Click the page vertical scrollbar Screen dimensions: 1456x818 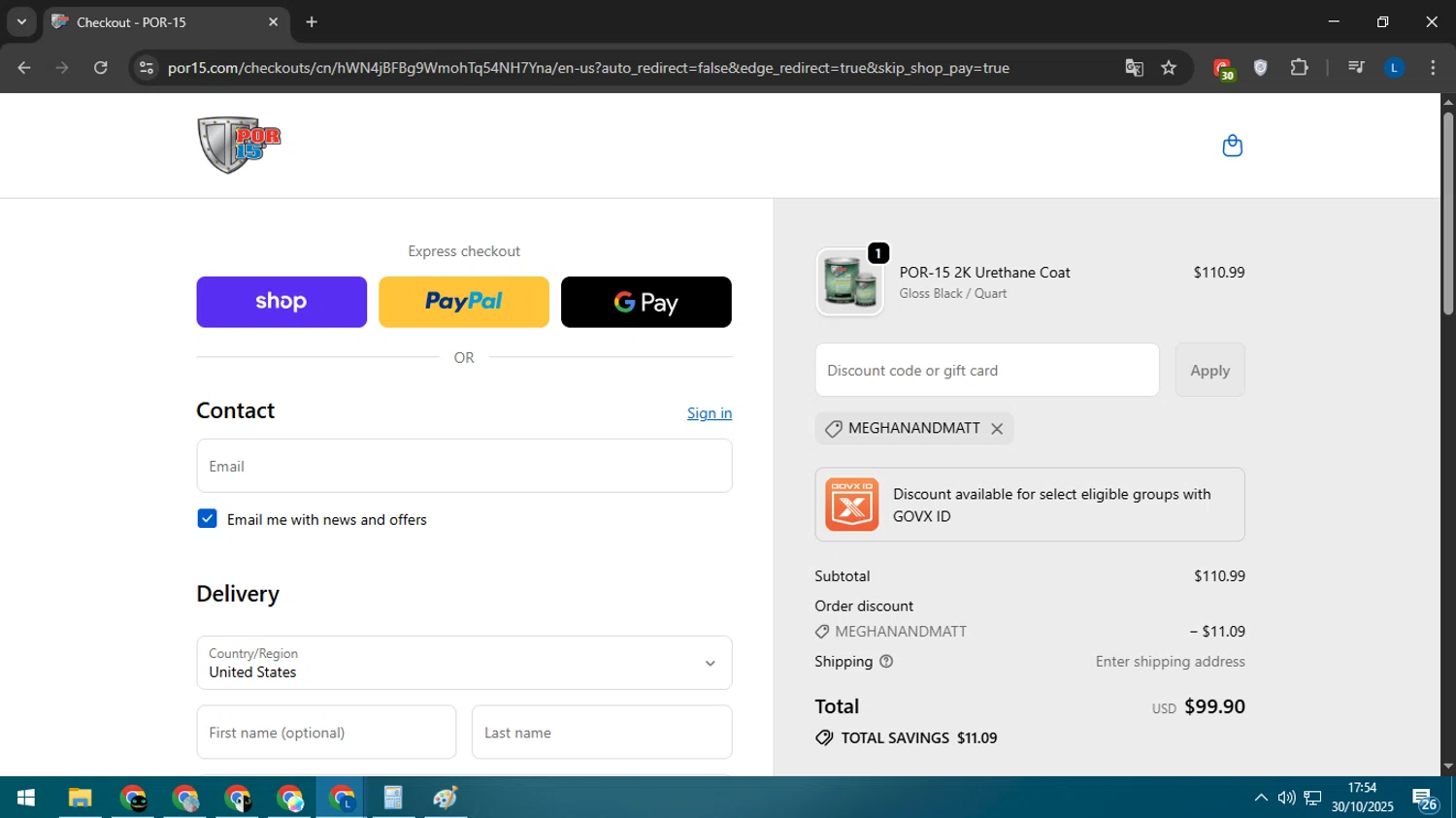pyautogui.click(x=1447, y=213)
